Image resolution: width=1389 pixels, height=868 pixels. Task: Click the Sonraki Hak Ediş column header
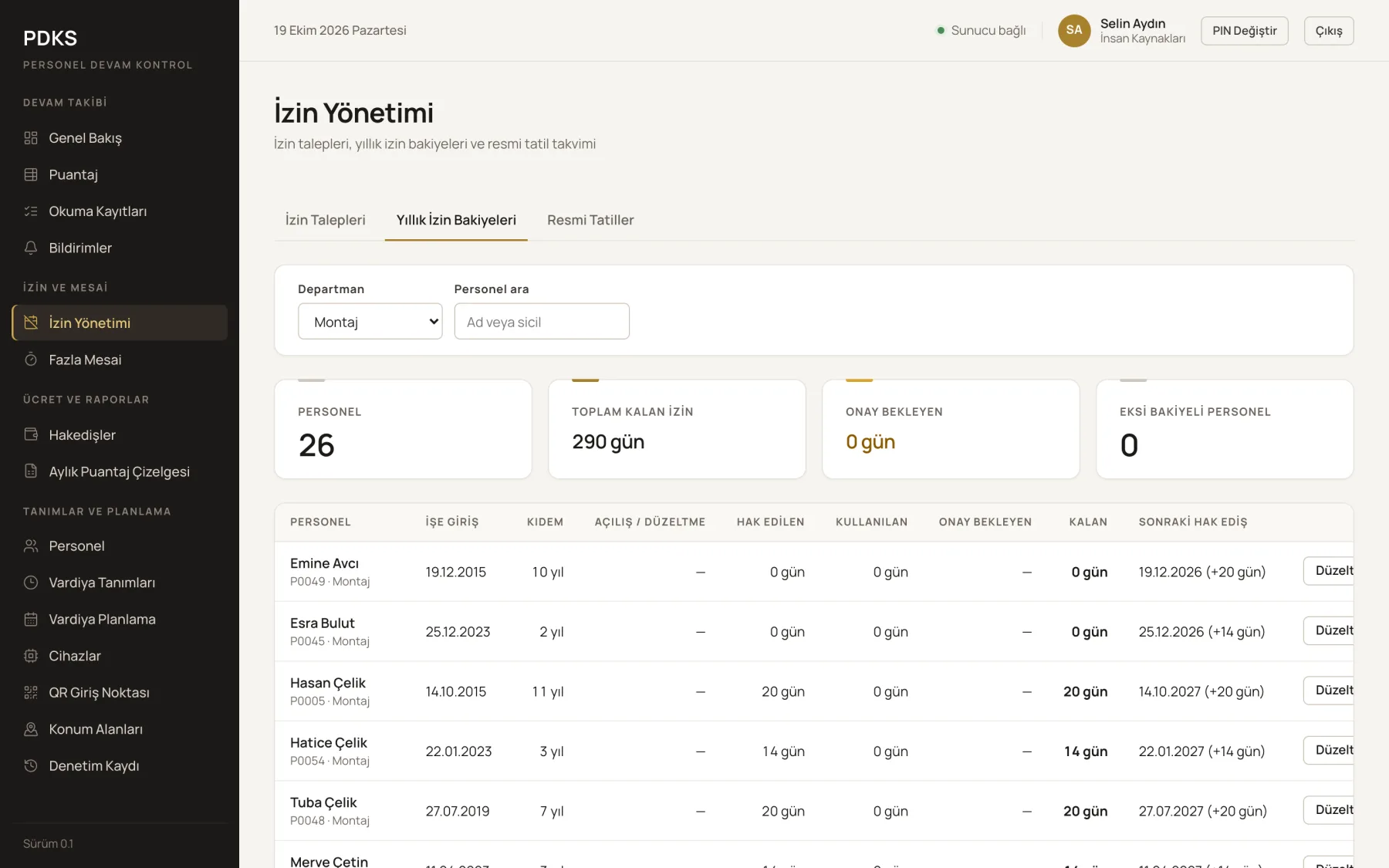pos(1193,522)
